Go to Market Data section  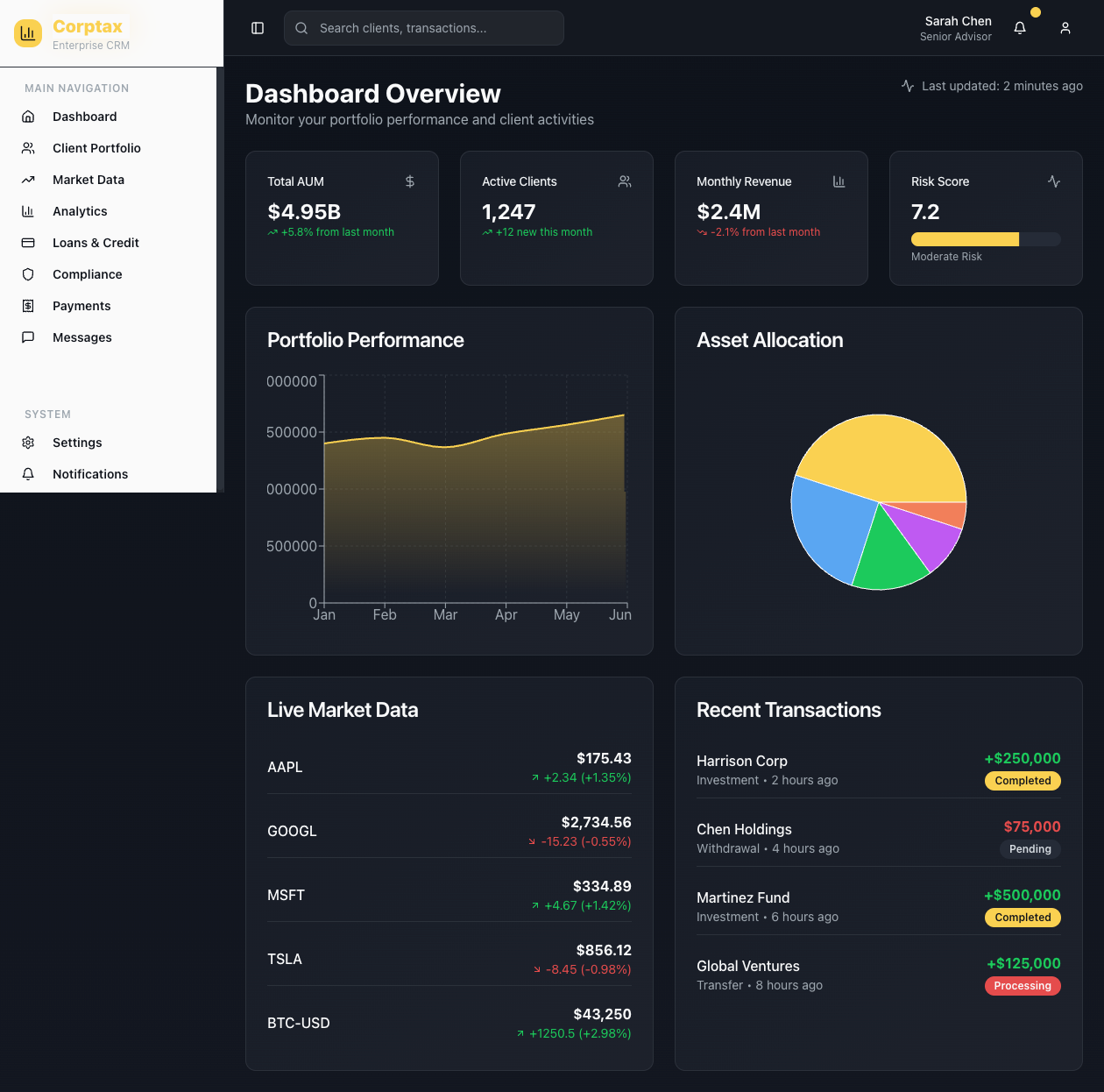tap(88, 180)
